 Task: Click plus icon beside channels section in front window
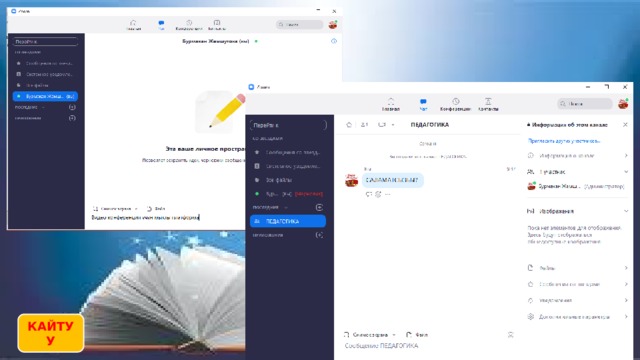[x=319, y=235]
